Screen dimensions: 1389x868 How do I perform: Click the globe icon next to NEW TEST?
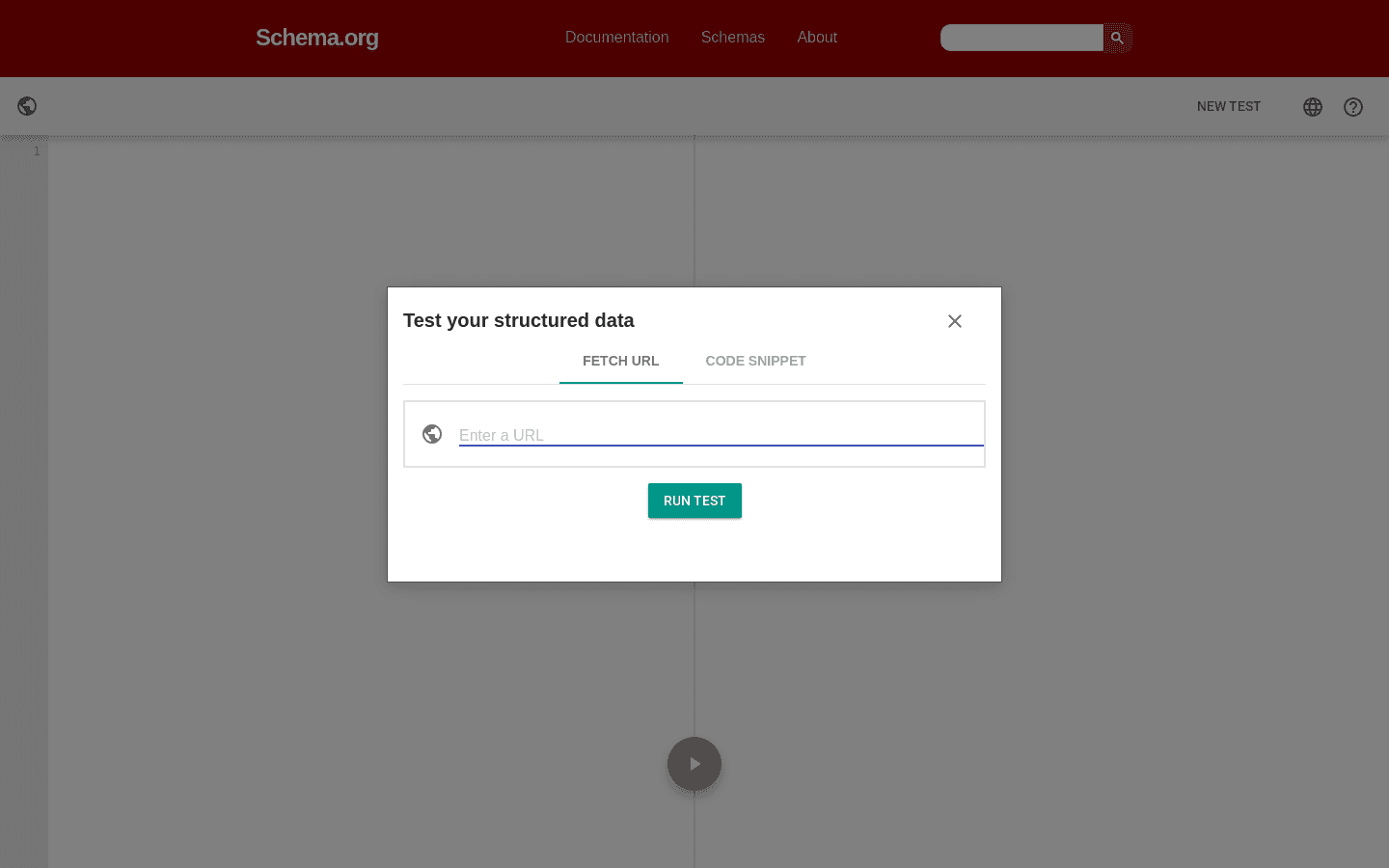1312,107
